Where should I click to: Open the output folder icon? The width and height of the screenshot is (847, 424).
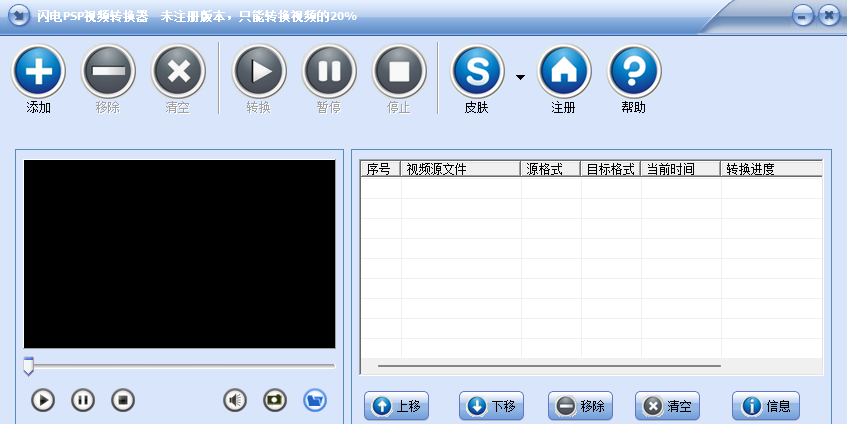(x=315, y=400)
